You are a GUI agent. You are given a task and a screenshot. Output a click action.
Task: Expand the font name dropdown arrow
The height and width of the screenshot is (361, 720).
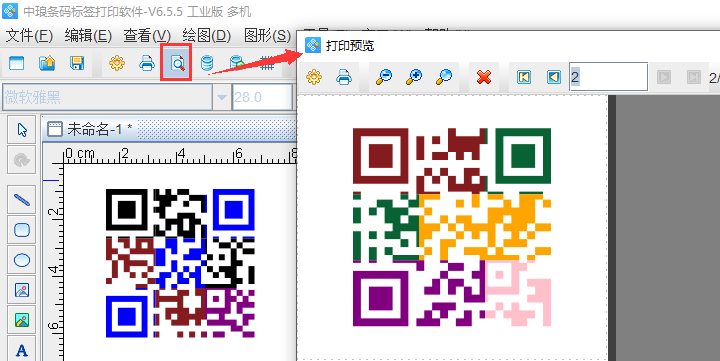[x=222, y=97]
